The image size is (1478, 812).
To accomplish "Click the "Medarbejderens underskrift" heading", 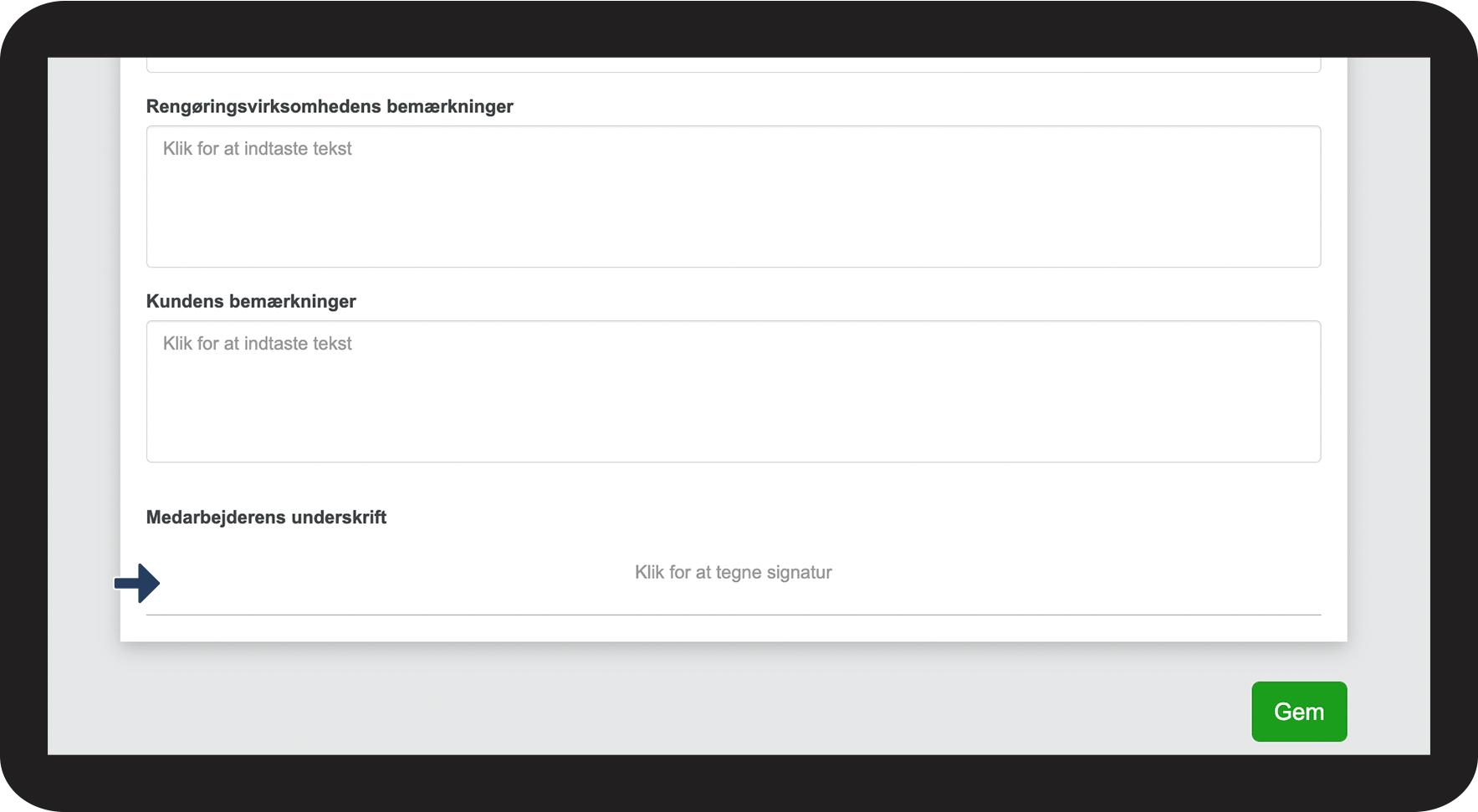I will click(266, 518).
